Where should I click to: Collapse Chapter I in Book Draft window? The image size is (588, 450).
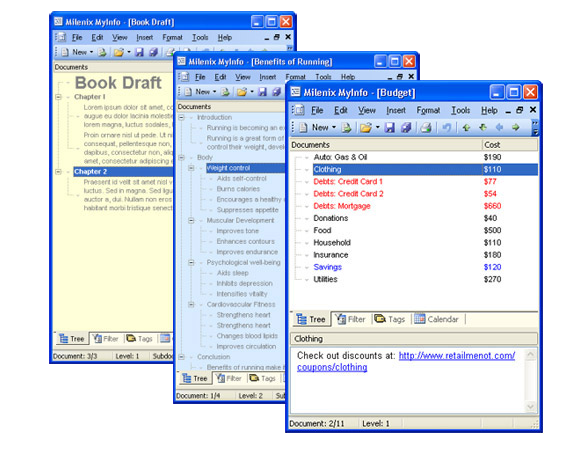click(x=58, y=97)
